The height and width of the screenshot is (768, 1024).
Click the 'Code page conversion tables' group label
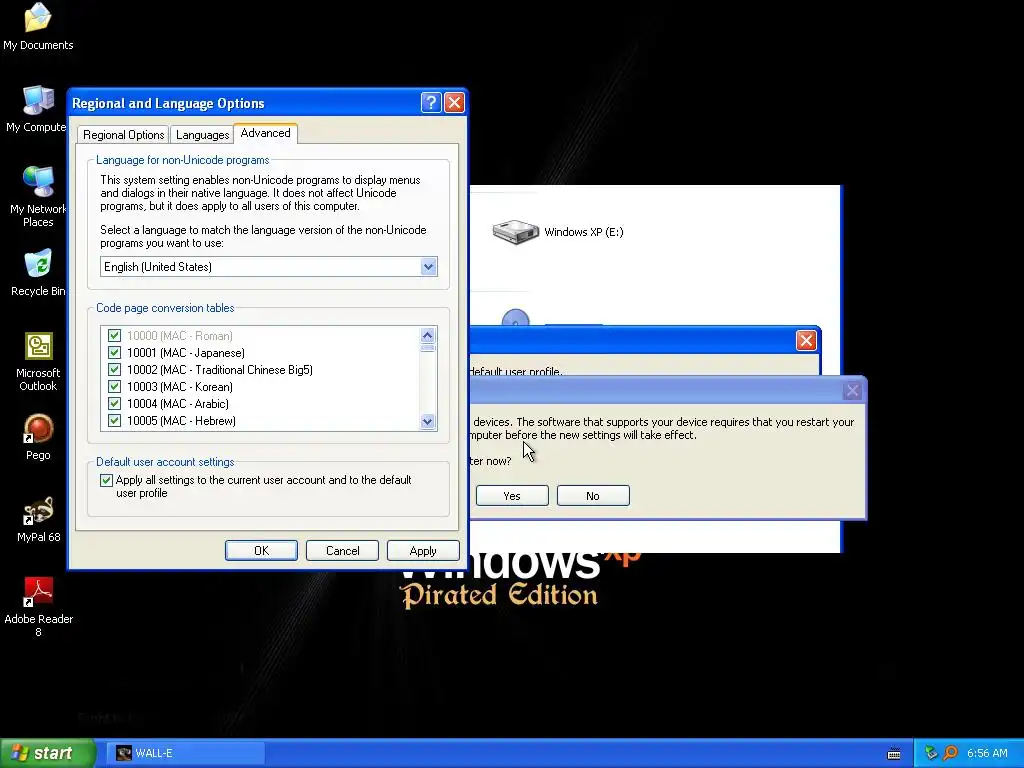click(x=165, y=308)
